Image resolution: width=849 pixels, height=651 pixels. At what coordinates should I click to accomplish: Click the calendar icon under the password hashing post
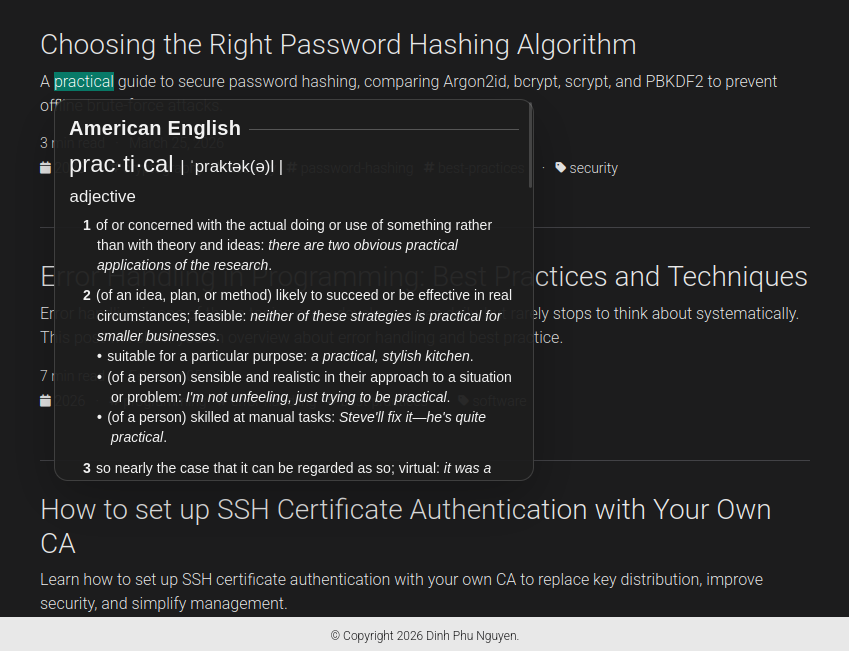pos(45,168)
